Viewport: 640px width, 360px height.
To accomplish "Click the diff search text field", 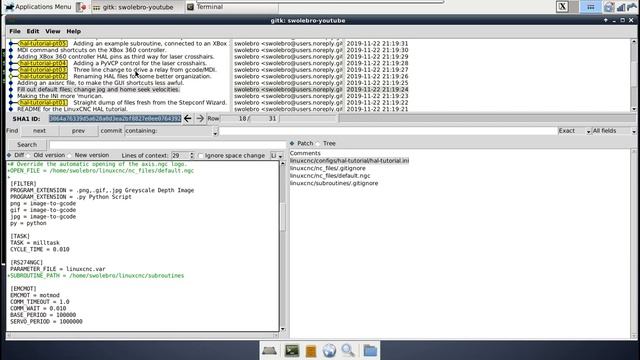I will coord(167,144).
